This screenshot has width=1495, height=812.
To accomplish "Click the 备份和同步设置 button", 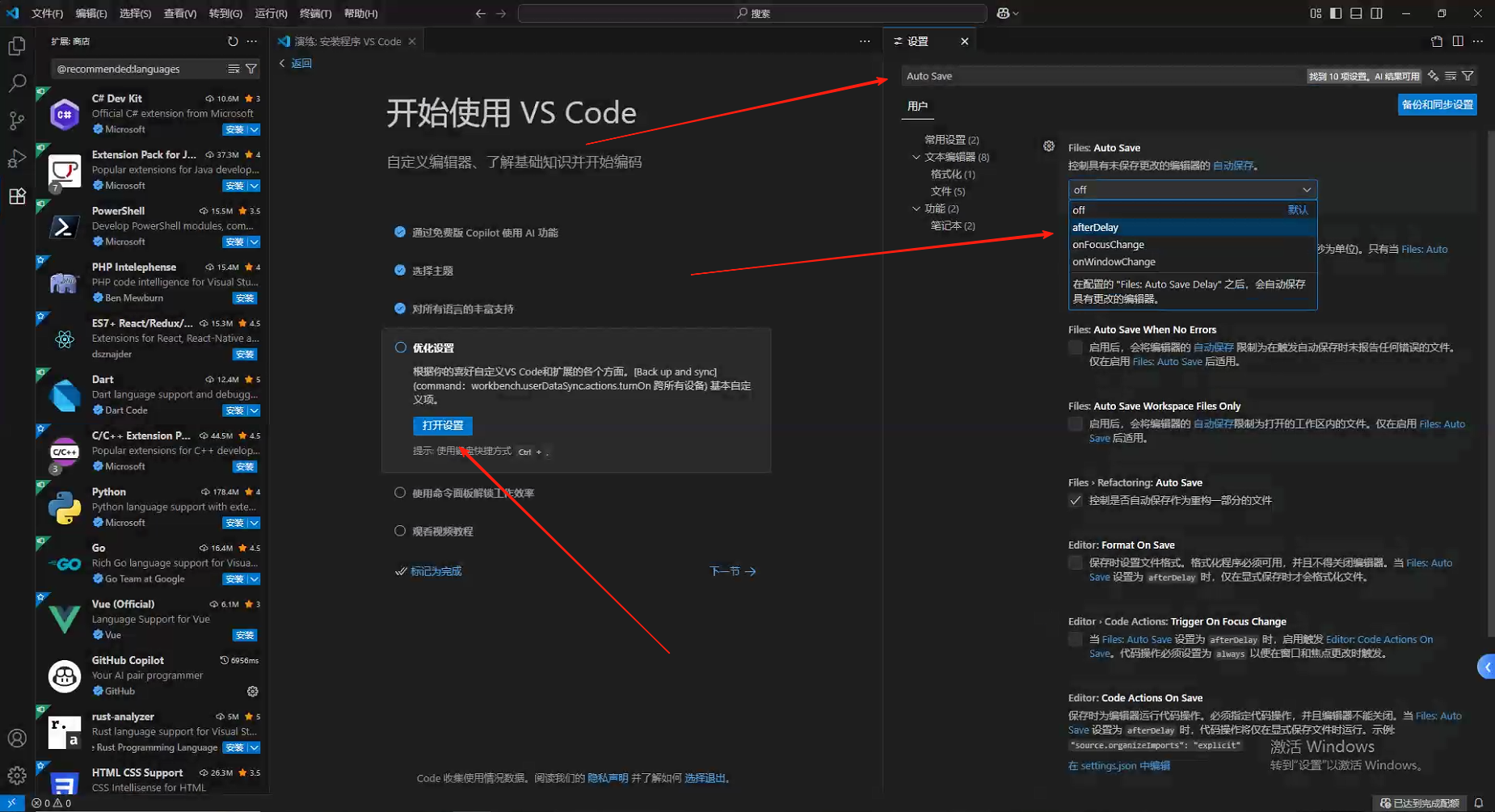I will [1437, 104].
